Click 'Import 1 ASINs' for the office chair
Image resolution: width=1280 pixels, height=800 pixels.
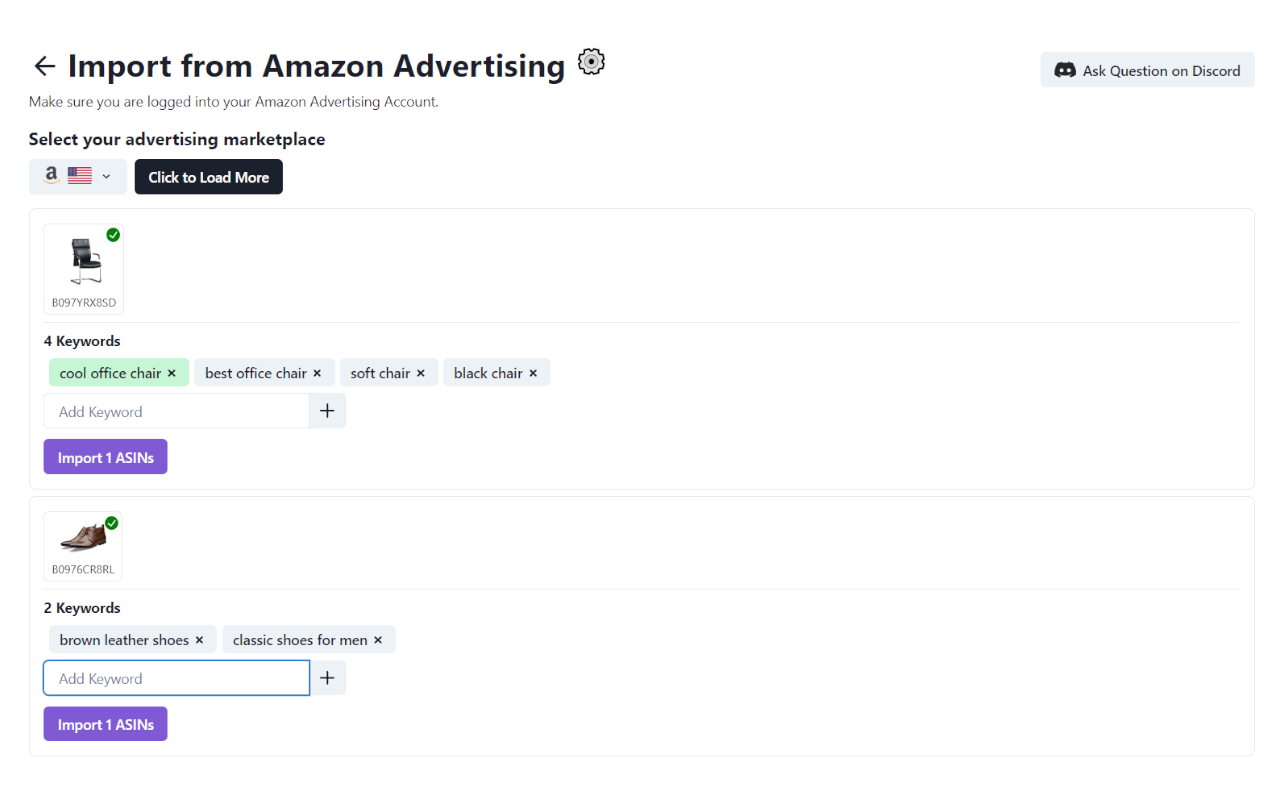(x=105, y=456)
